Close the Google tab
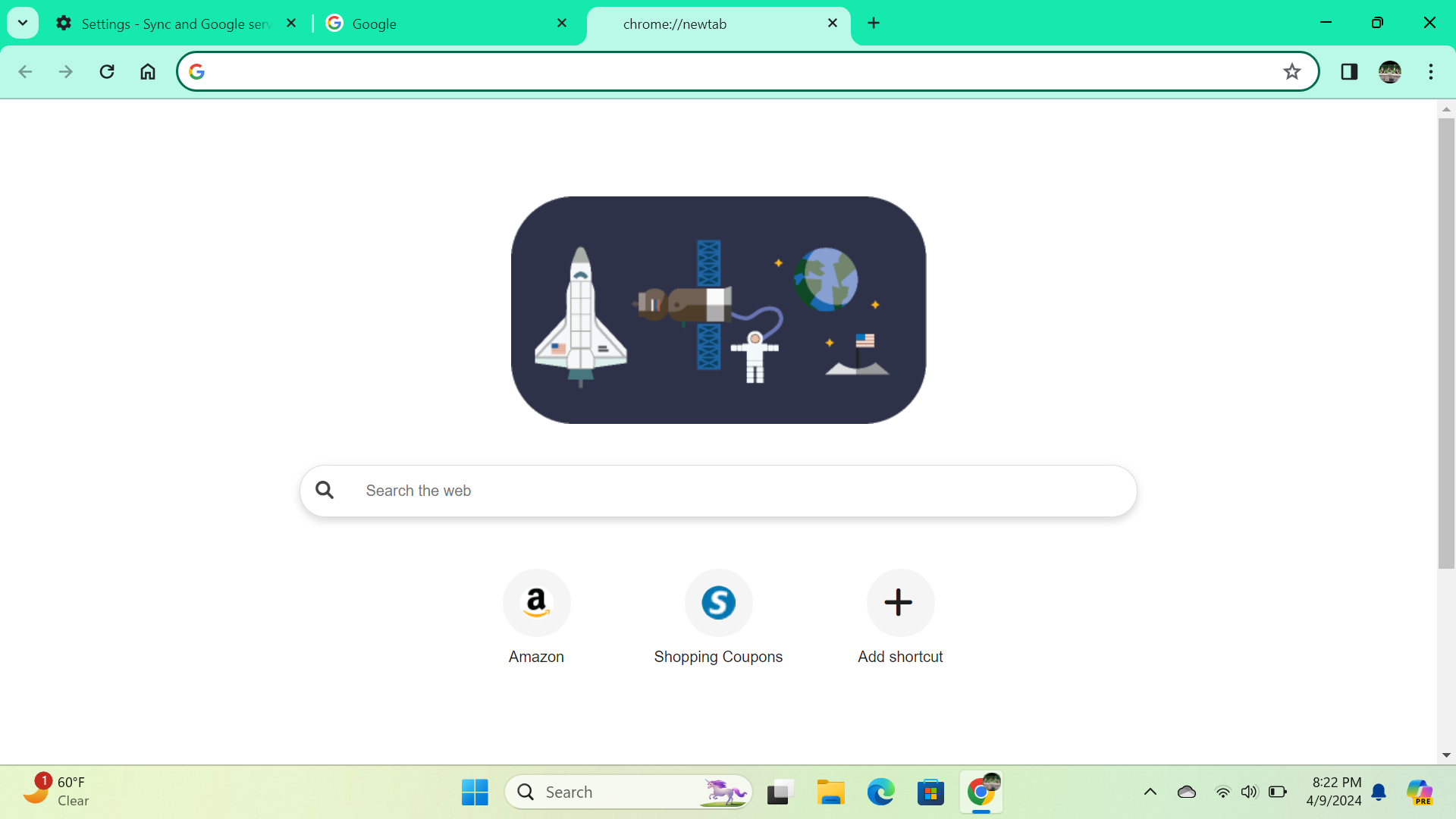Screen dimensions: 1456x819 (562, 23)
